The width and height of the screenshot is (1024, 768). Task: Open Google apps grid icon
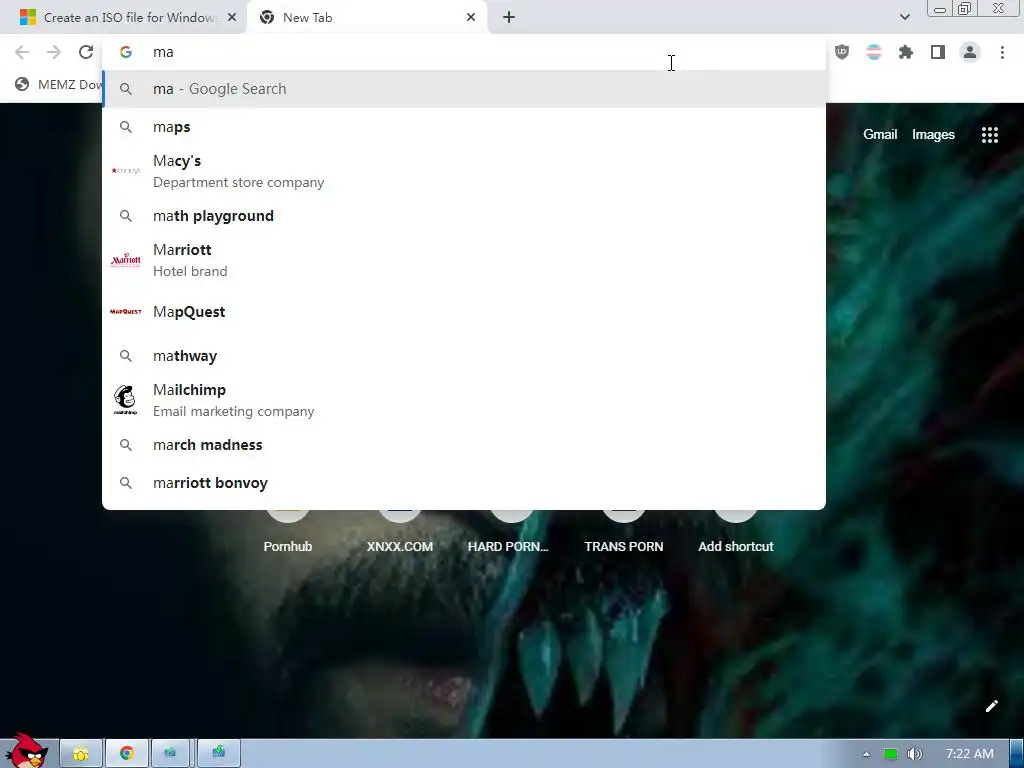click(989, 135)
